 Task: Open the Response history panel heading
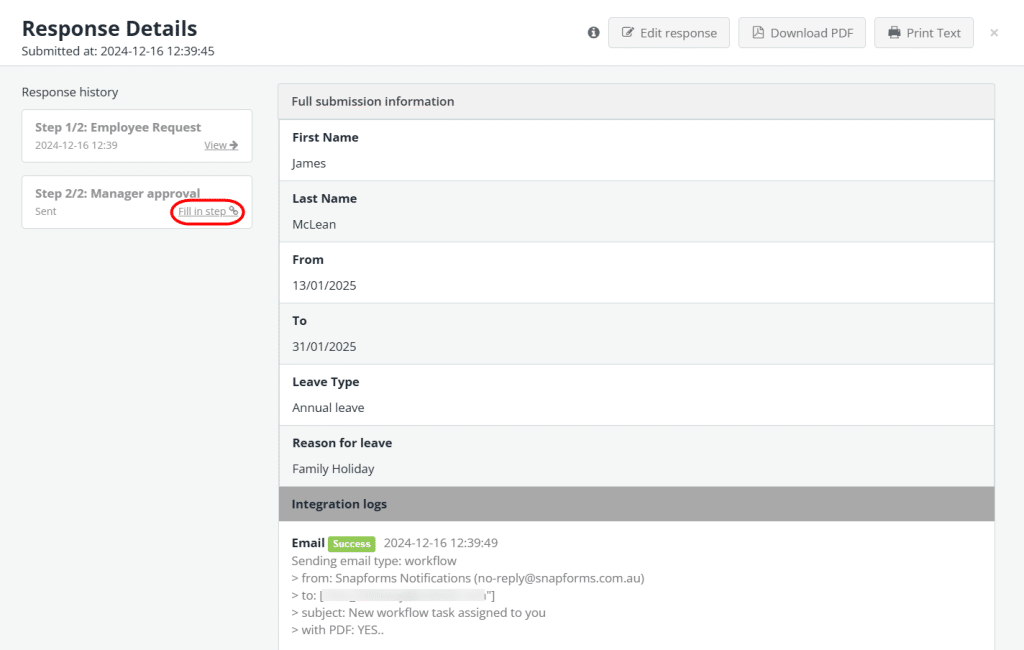(x=70, y=92)
